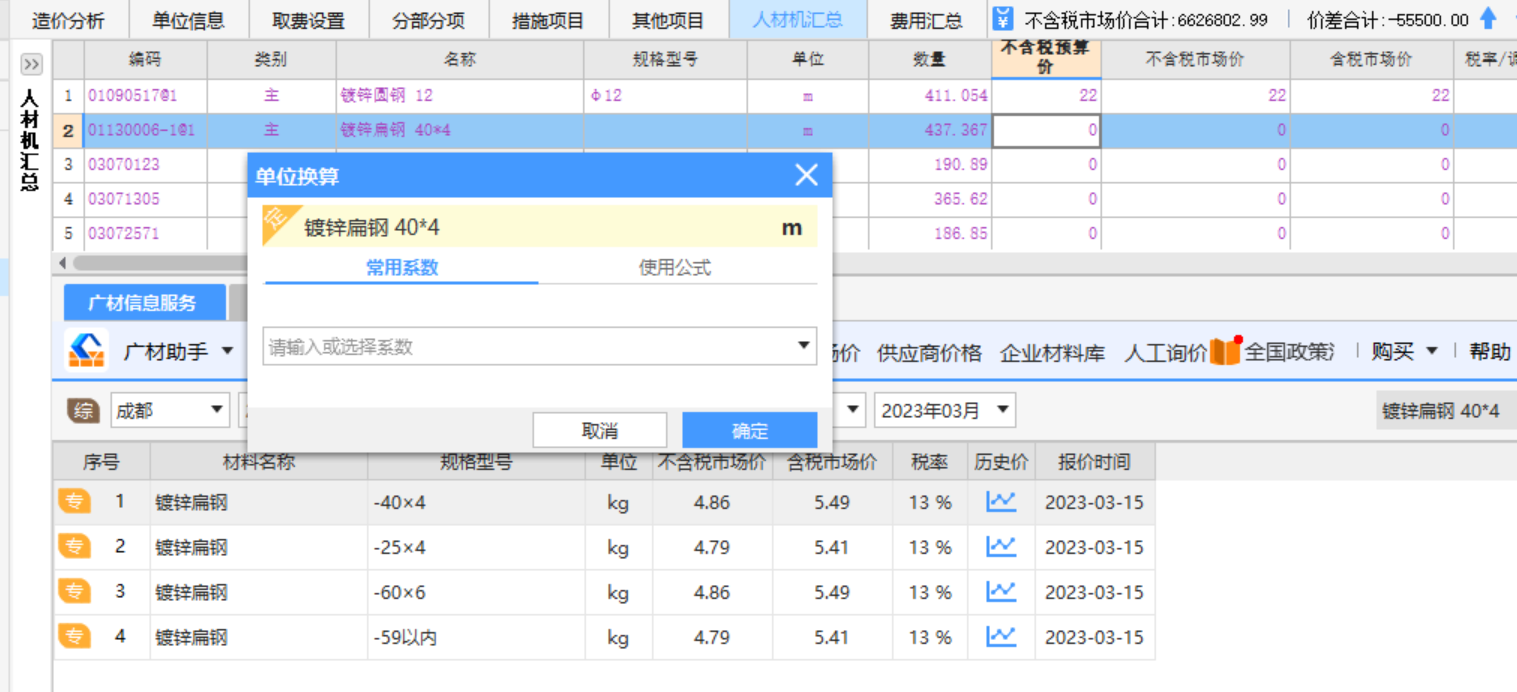Screen dimensions: 1517x692
Task: Click the history price chart icon for 镀锌扁钢 -40×4
Action: point(1001,502)
